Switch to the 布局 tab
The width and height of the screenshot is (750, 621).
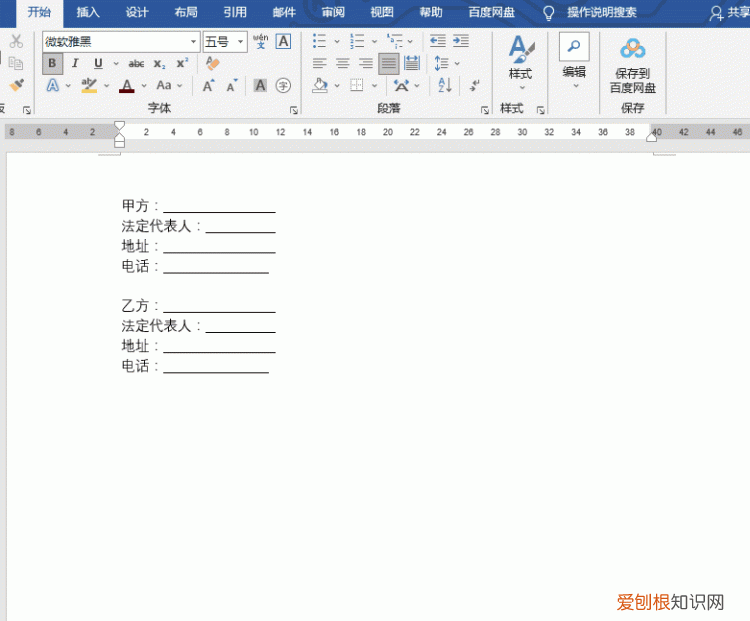(186, 12)
